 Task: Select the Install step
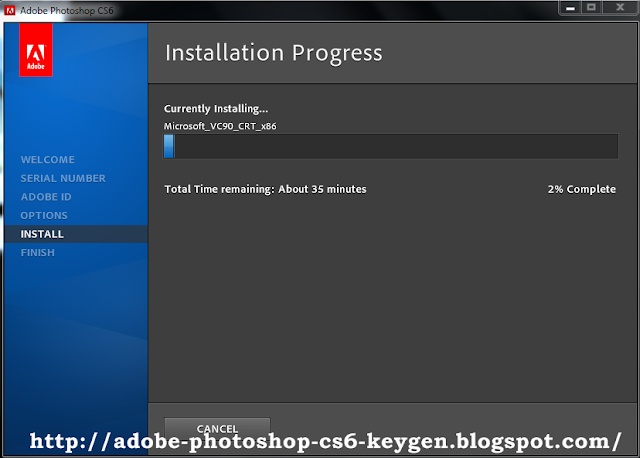(x=76, y=234)
